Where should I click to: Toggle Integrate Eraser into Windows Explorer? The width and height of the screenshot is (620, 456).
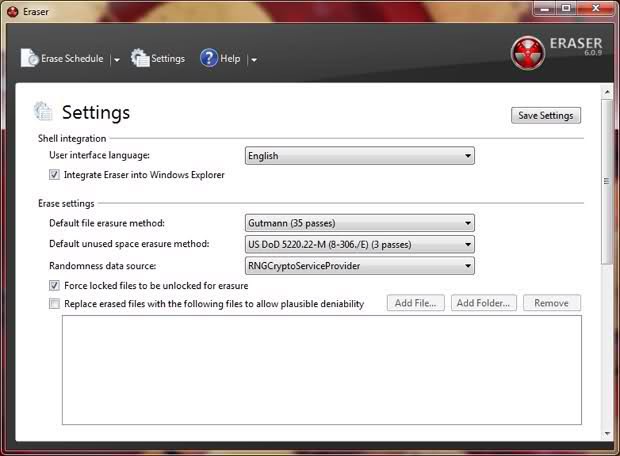pos(55,175)
